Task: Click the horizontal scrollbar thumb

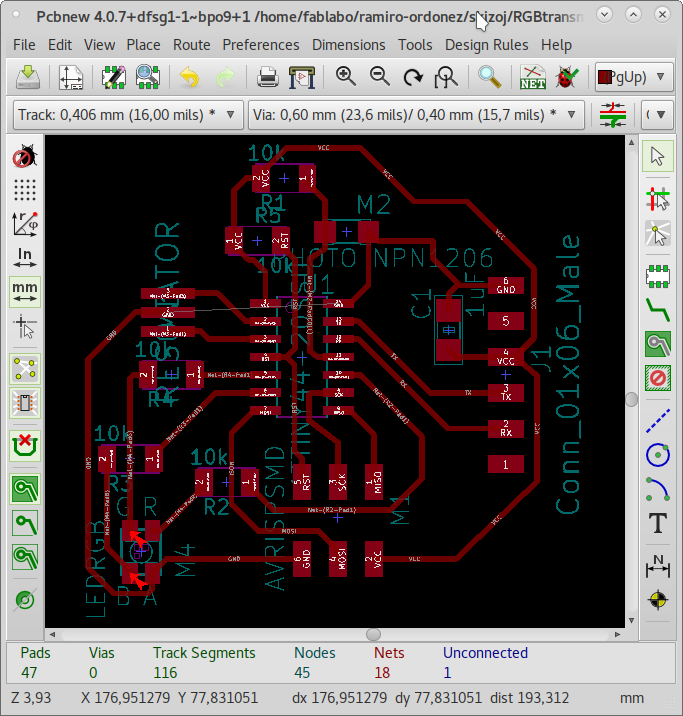Action: click(x=373, y=634)
